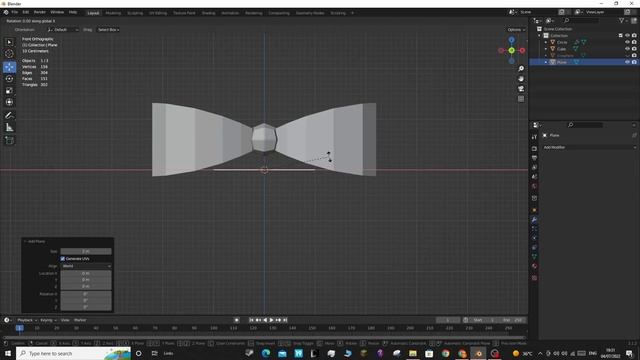
Task: Toggle timeline auto keying record button
Action: pyautogui.click(x=236, y=320)
